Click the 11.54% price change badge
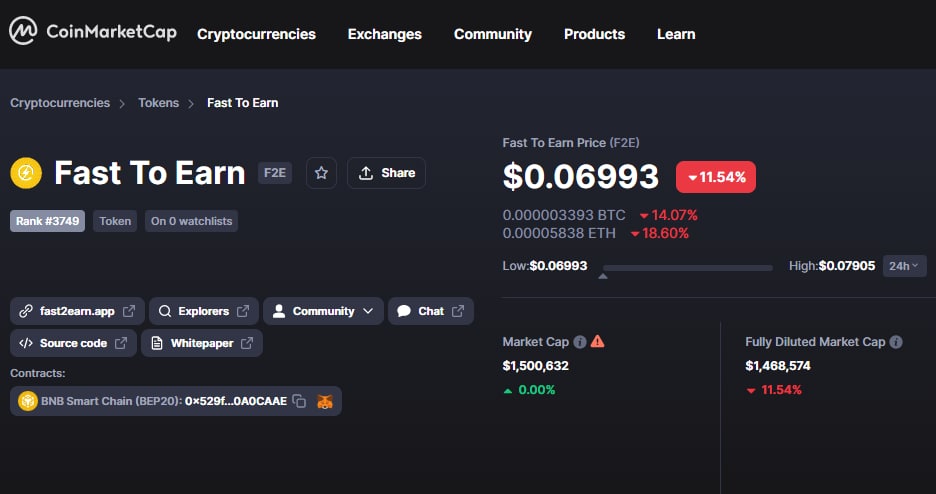The height and width of the screenshot is (494, 936). tap(716, 177)
